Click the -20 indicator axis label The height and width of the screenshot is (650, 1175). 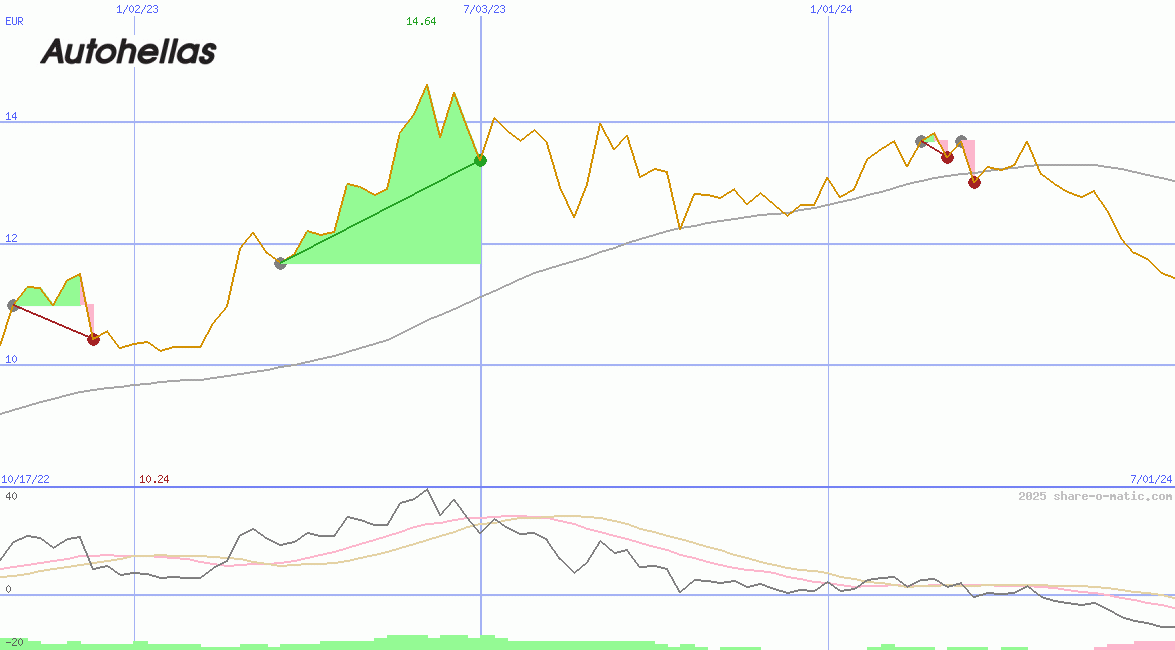coord(14,641)
